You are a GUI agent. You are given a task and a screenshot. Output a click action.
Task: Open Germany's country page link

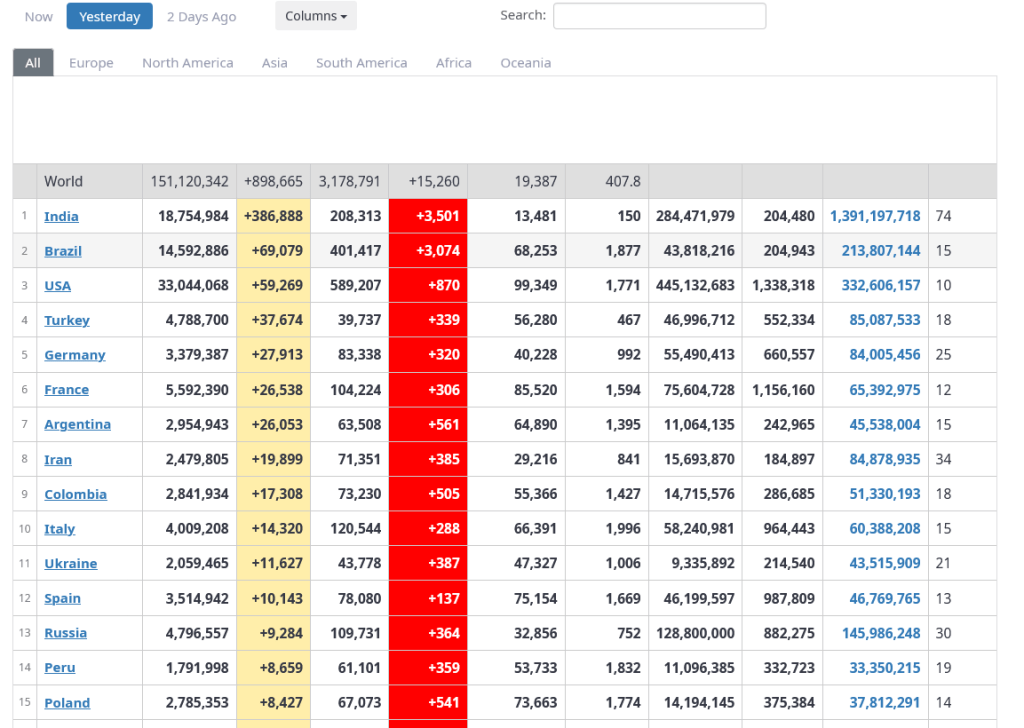[75, 355]
